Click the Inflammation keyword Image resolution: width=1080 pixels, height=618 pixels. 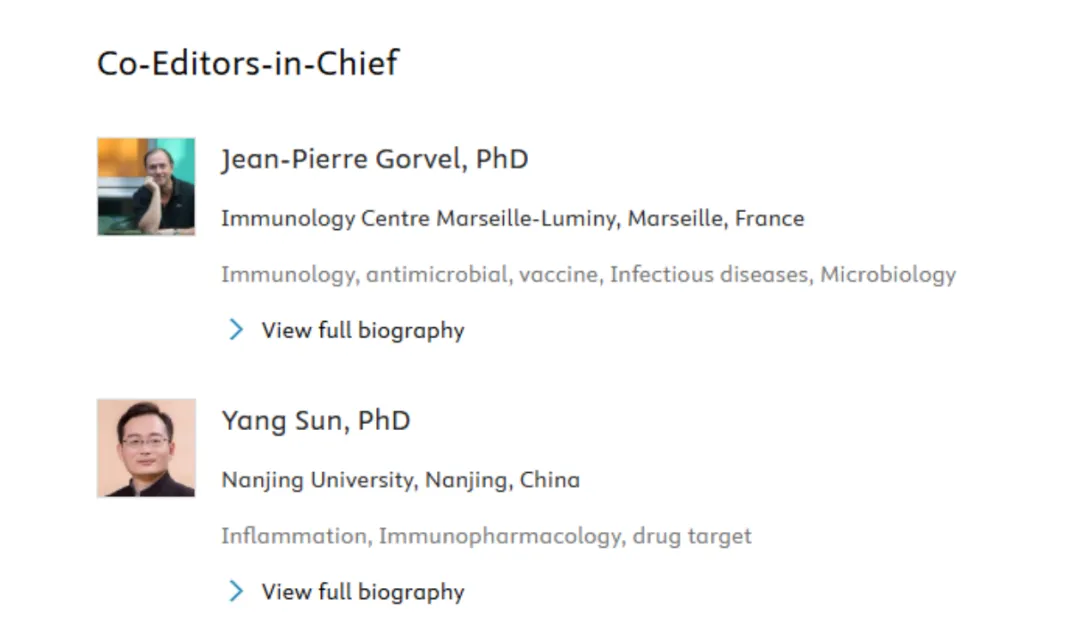[294, 536]
